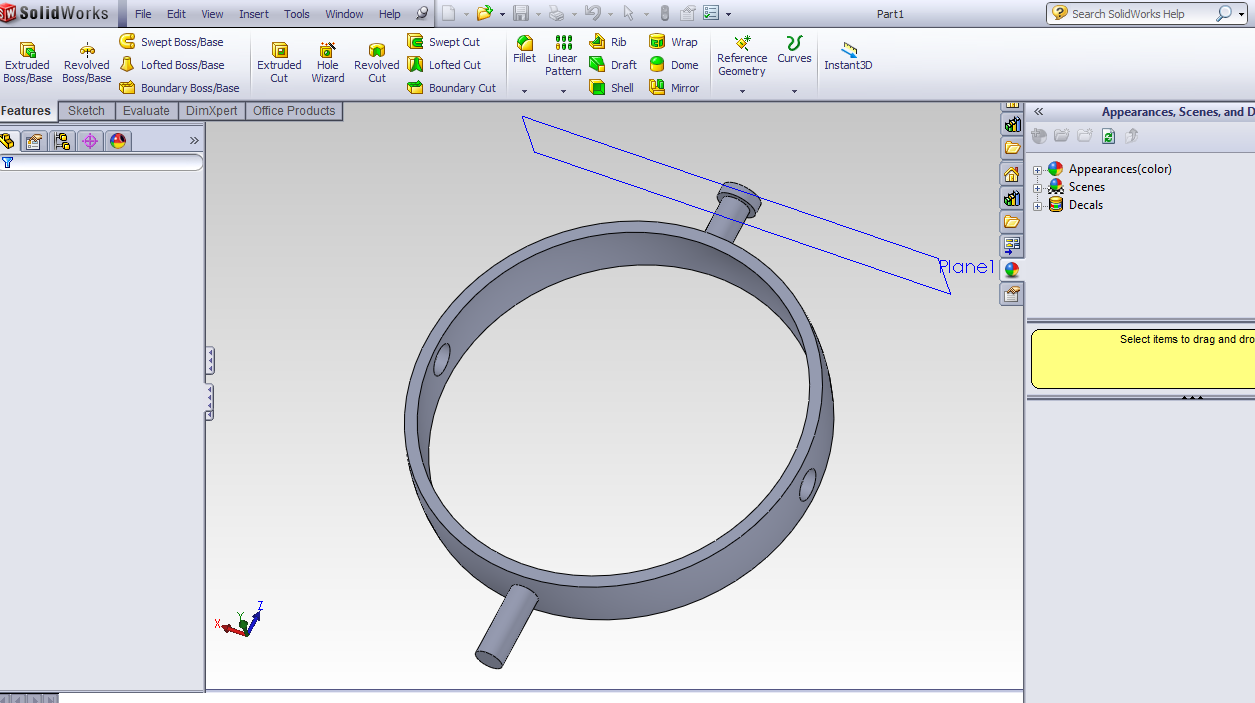This screenshot has height=703, width=1255.
Task: Click the Open document folder icon
Action: (484, 14)
